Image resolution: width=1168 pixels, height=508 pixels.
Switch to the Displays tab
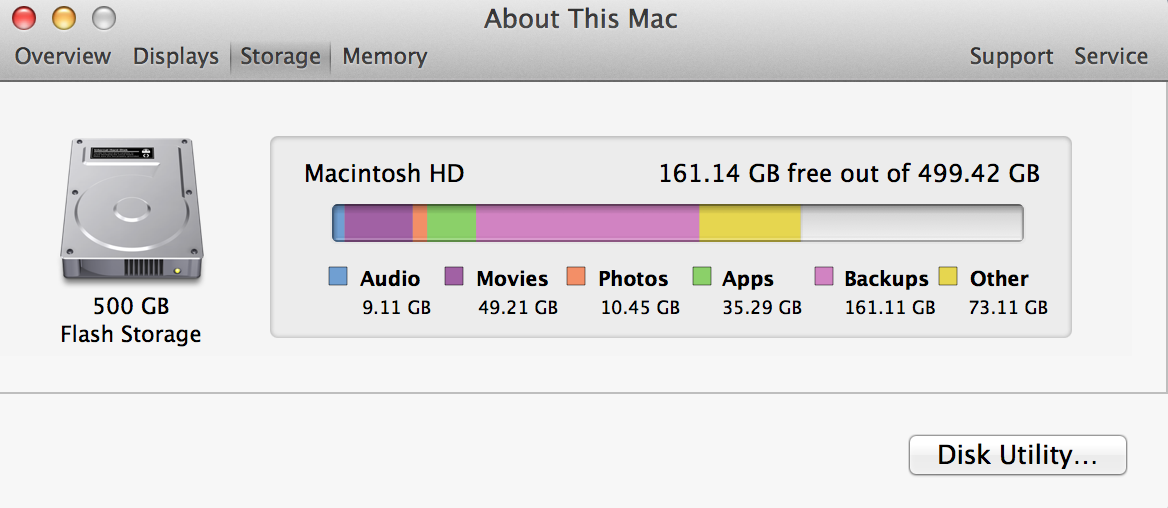pyautogui.click(x=176, y=57)
